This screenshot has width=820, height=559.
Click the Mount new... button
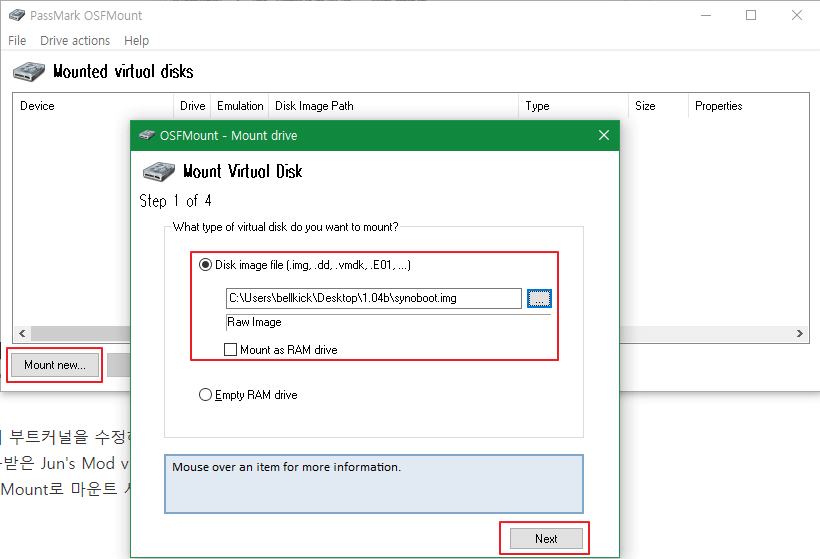(x=55, y=365)
